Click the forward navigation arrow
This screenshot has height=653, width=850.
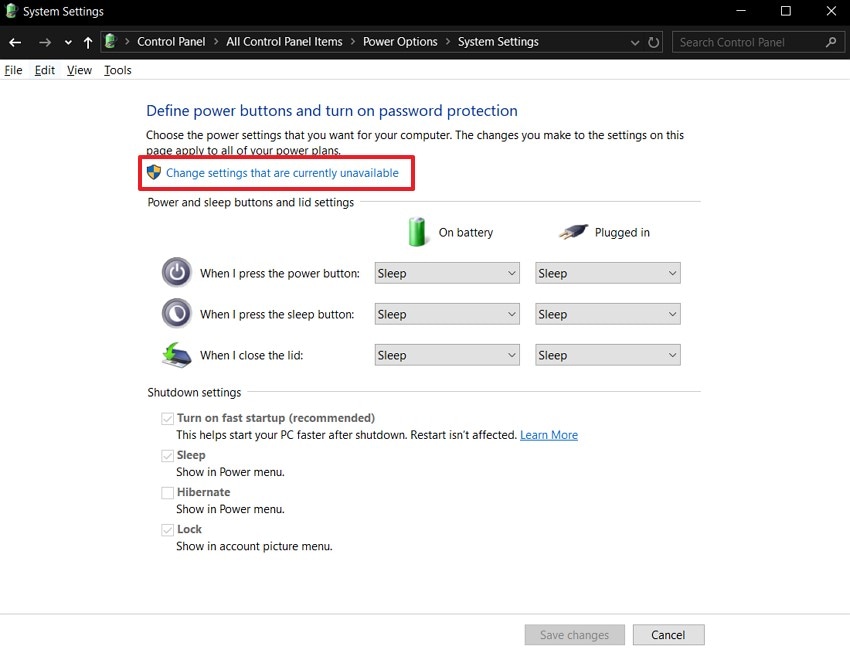click(x=44, y=42)
